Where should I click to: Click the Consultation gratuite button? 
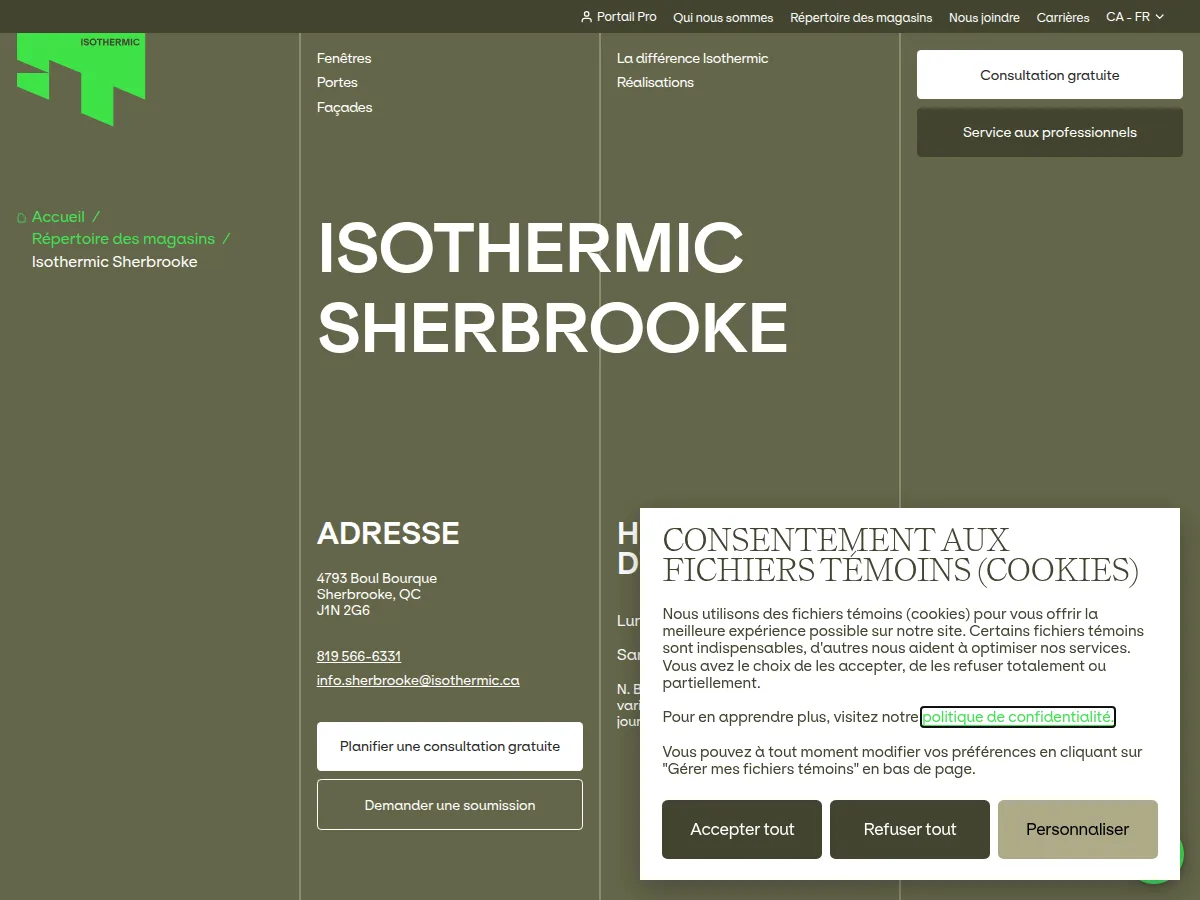pyautogui.click(x=1050, y=75)
